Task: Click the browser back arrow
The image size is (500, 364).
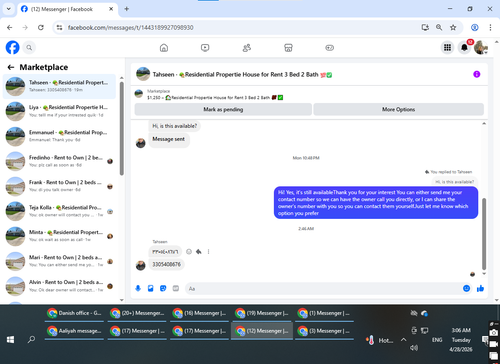Action: point(10,27)
